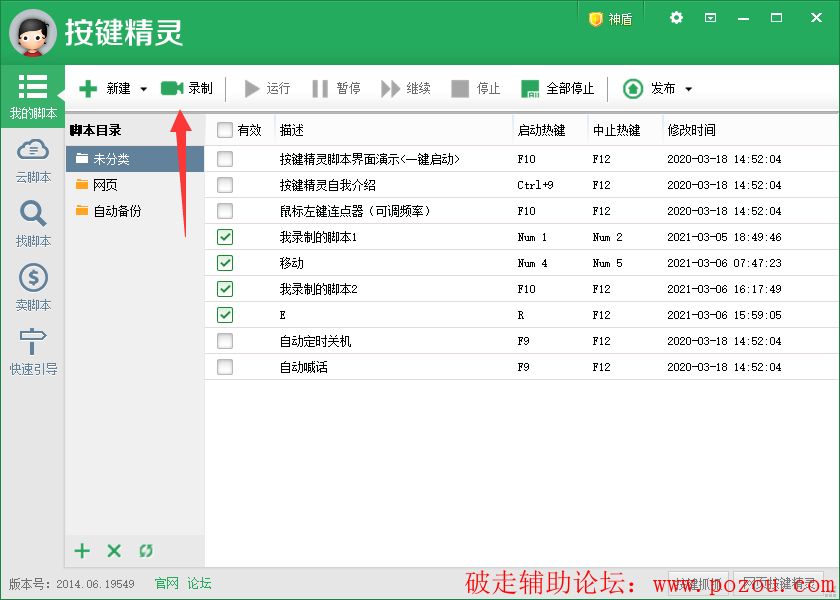Click the 继续 continue button
Screen dimensions: 840x600
406,88
